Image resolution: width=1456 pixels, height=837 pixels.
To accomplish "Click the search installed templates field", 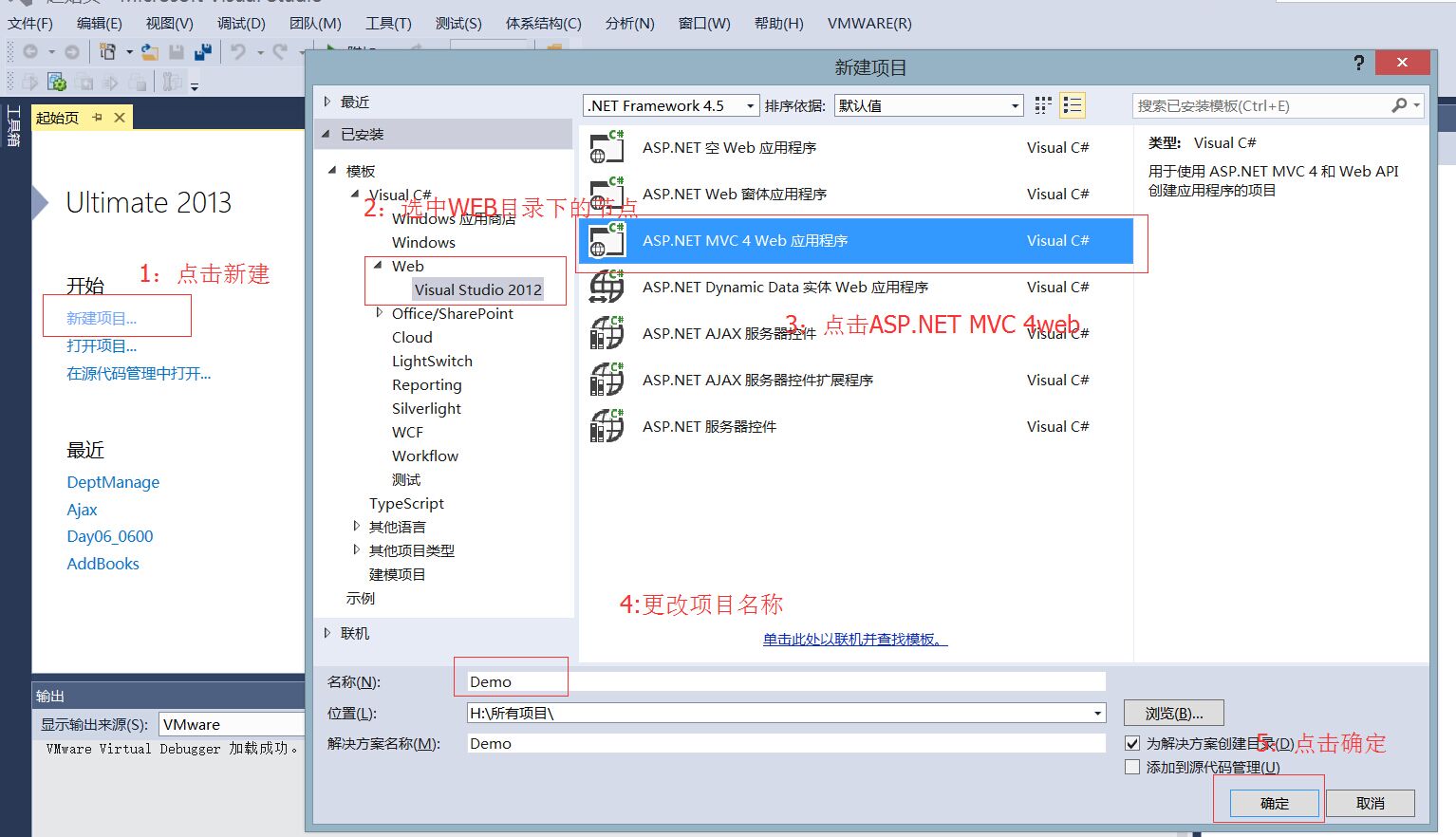I will coord(1262,105).
